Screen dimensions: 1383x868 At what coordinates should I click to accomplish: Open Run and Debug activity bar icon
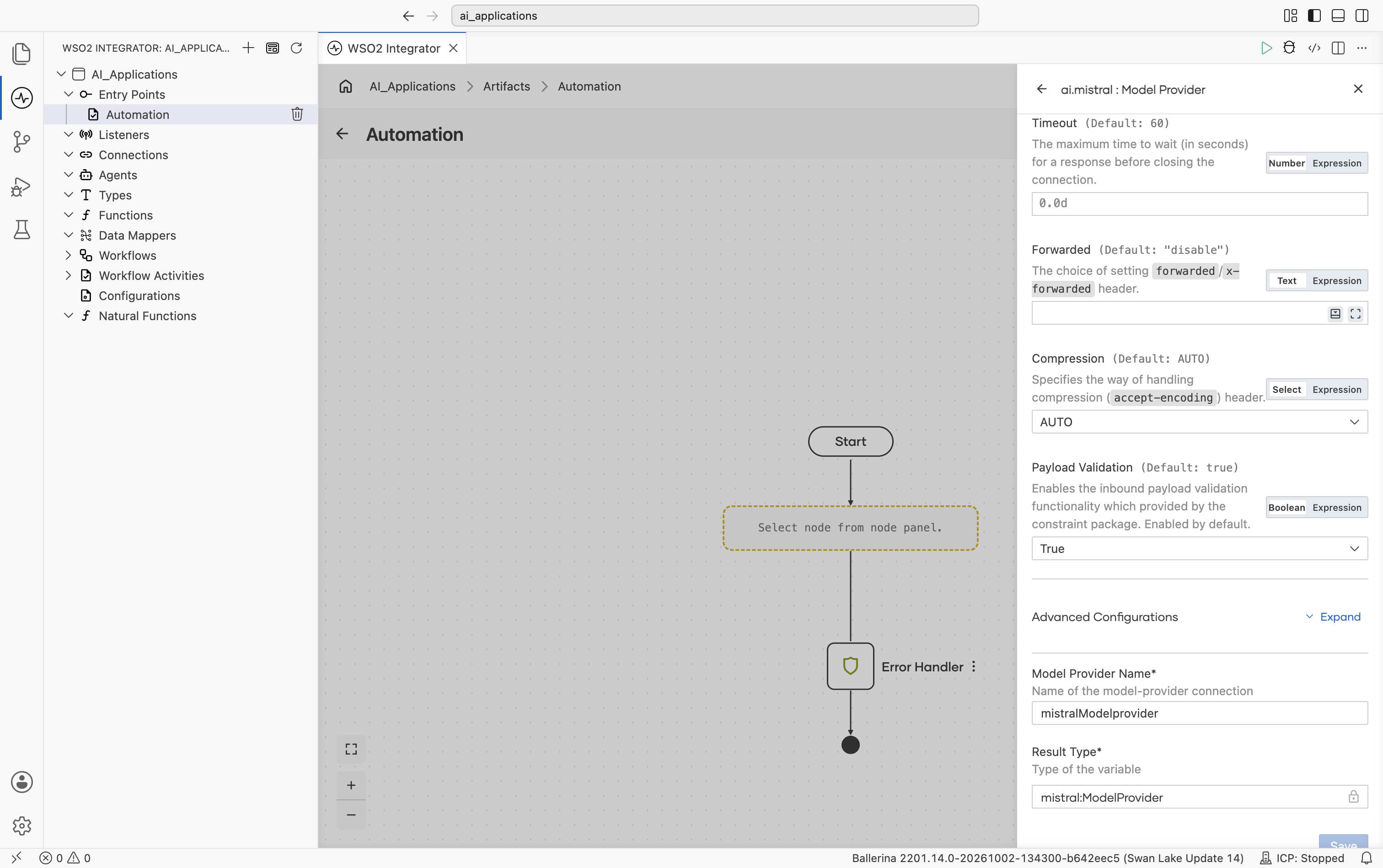tap(21, 186)
